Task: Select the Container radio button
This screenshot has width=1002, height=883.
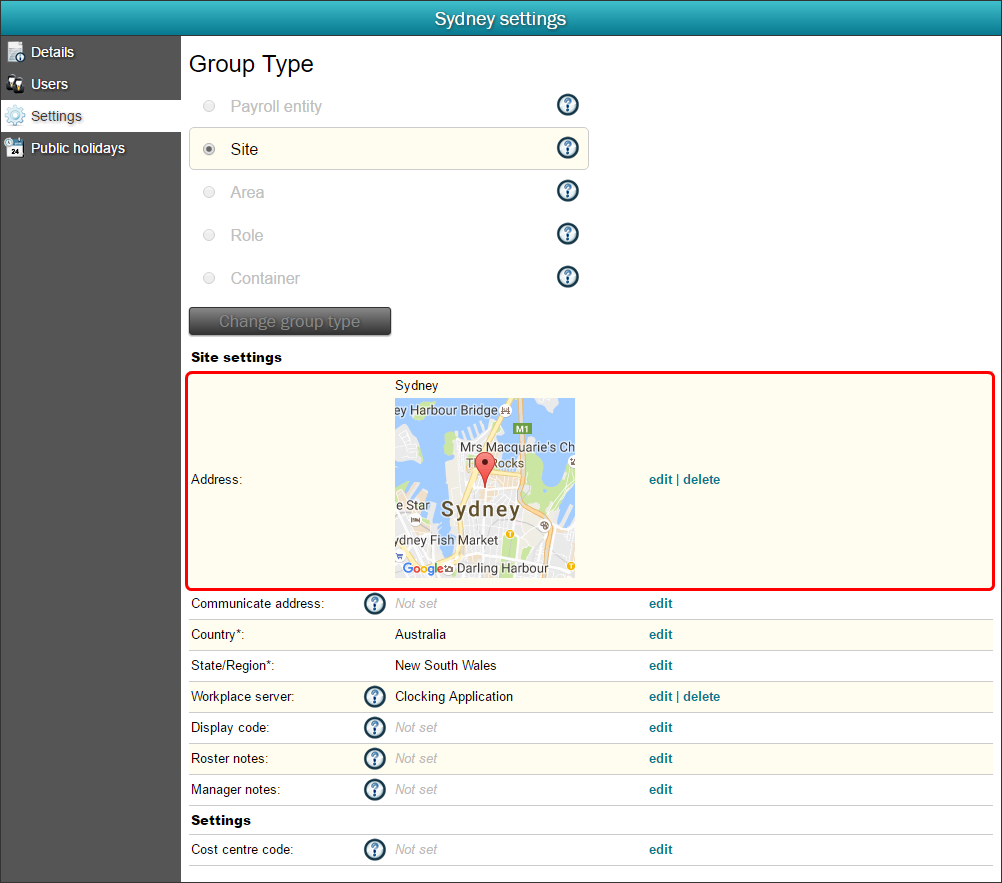Action: coord(209,278)
